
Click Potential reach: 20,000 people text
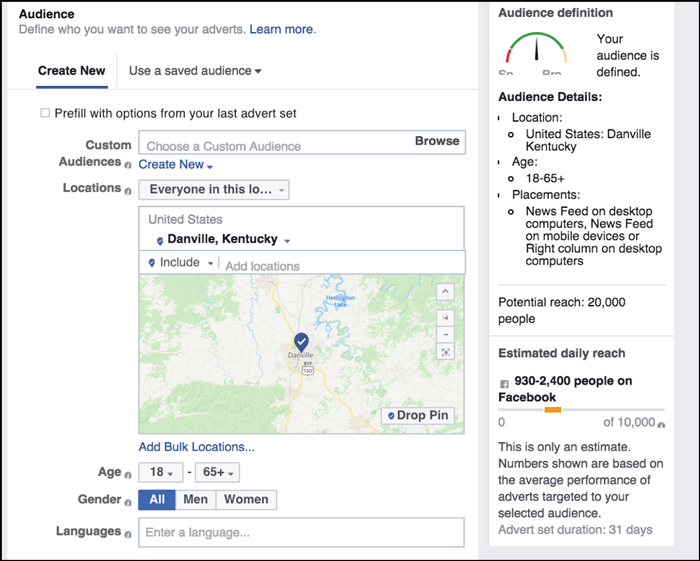[562, 311]
